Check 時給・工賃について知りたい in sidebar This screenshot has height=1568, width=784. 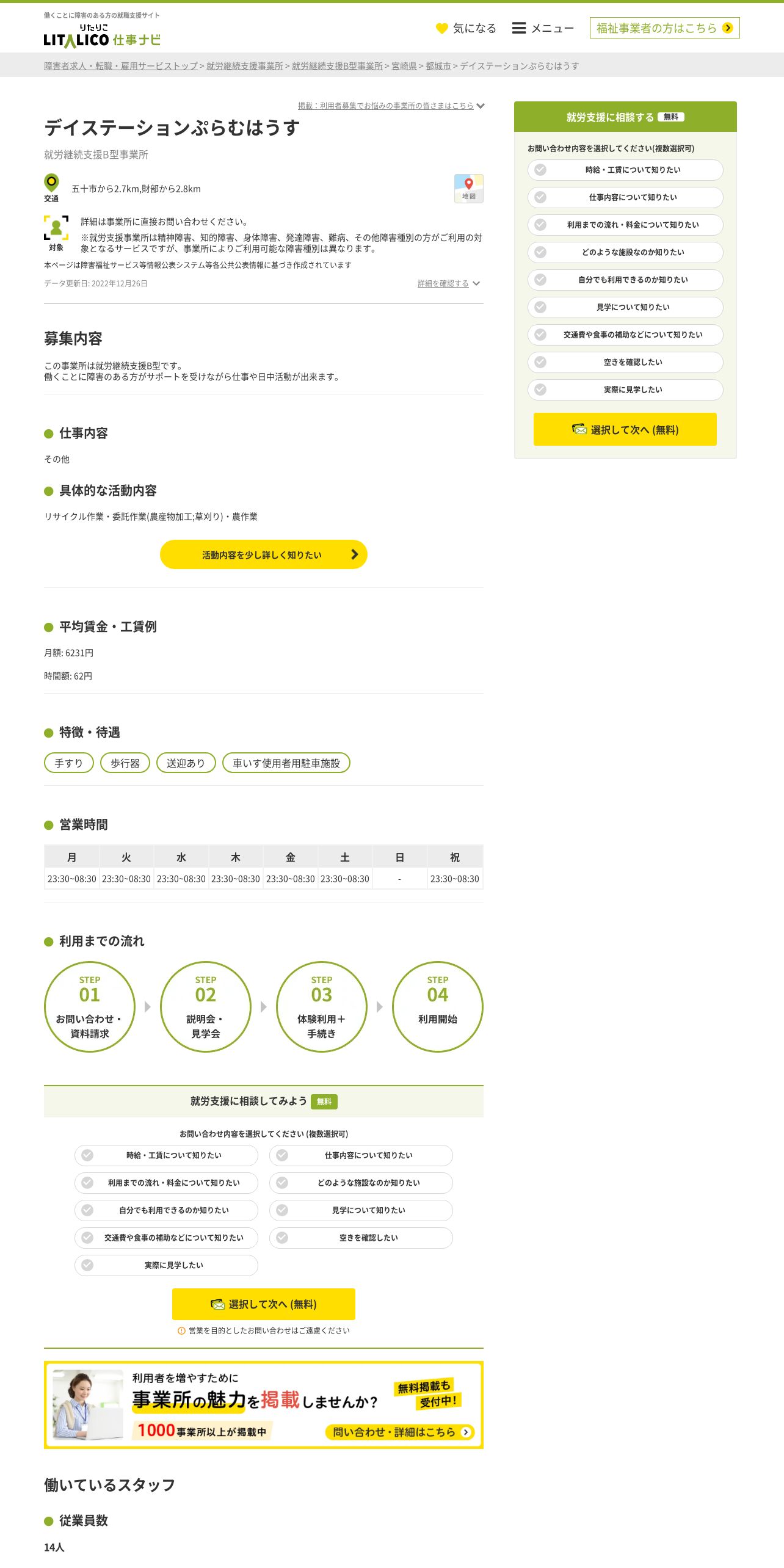pyautogui.click(x=625, y=170)
